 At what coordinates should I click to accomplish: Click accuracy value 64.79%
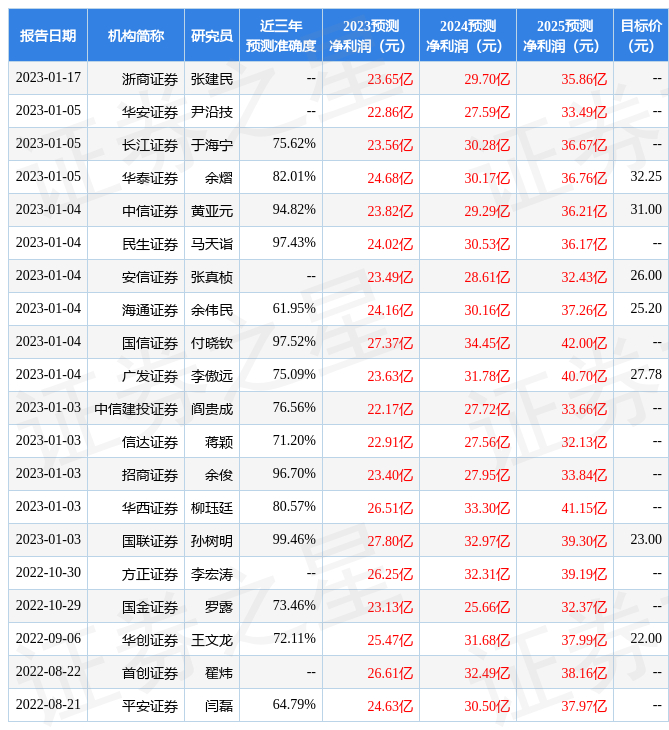(x=294, y=704)
